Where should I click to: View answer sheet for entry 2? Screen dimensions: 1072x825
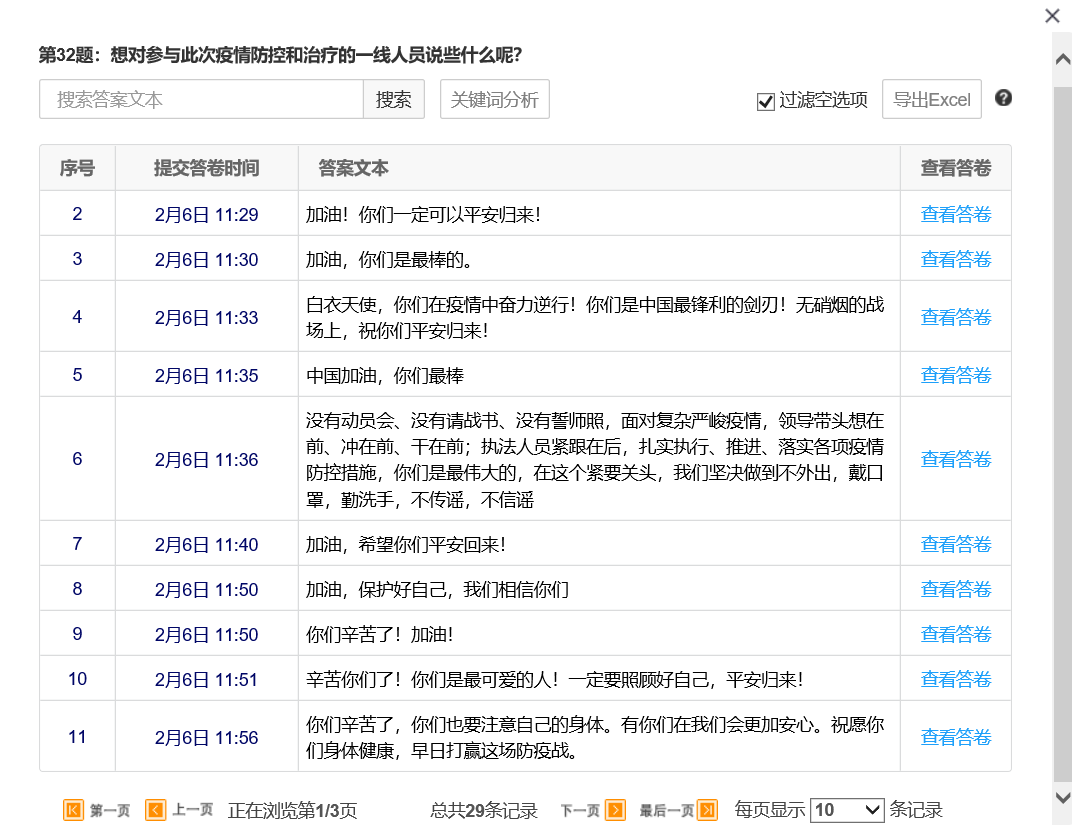[955, 214]
